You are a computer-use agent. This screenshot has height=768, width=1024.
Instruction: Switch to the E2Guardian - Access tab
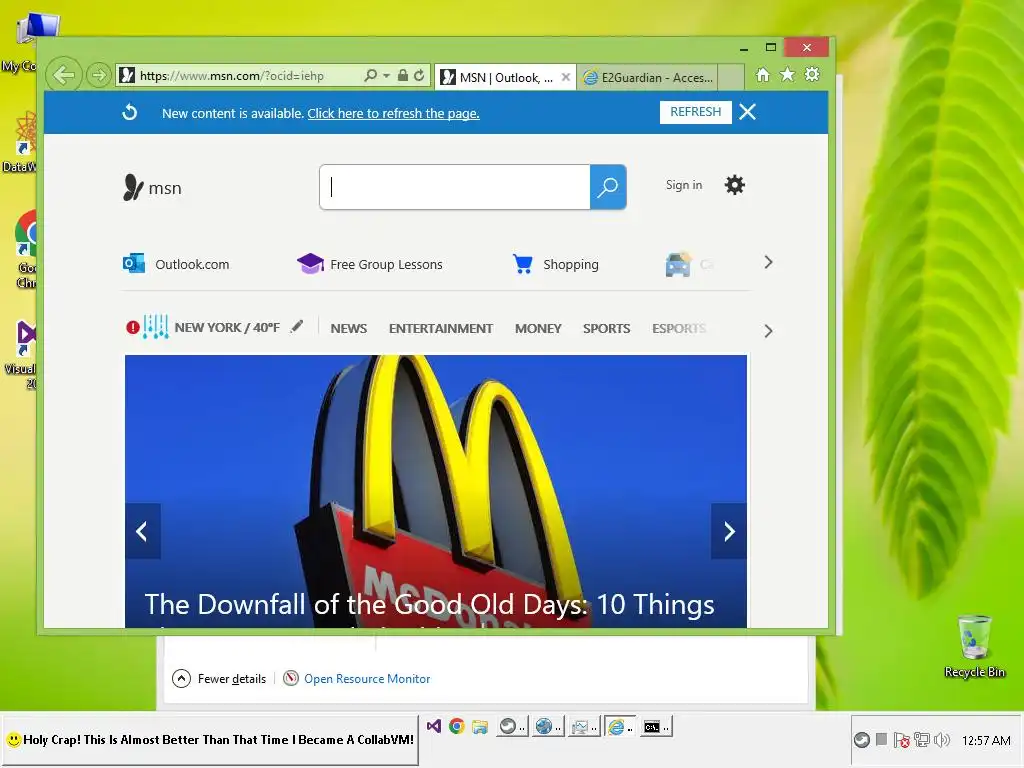click(x=648, y=78)
